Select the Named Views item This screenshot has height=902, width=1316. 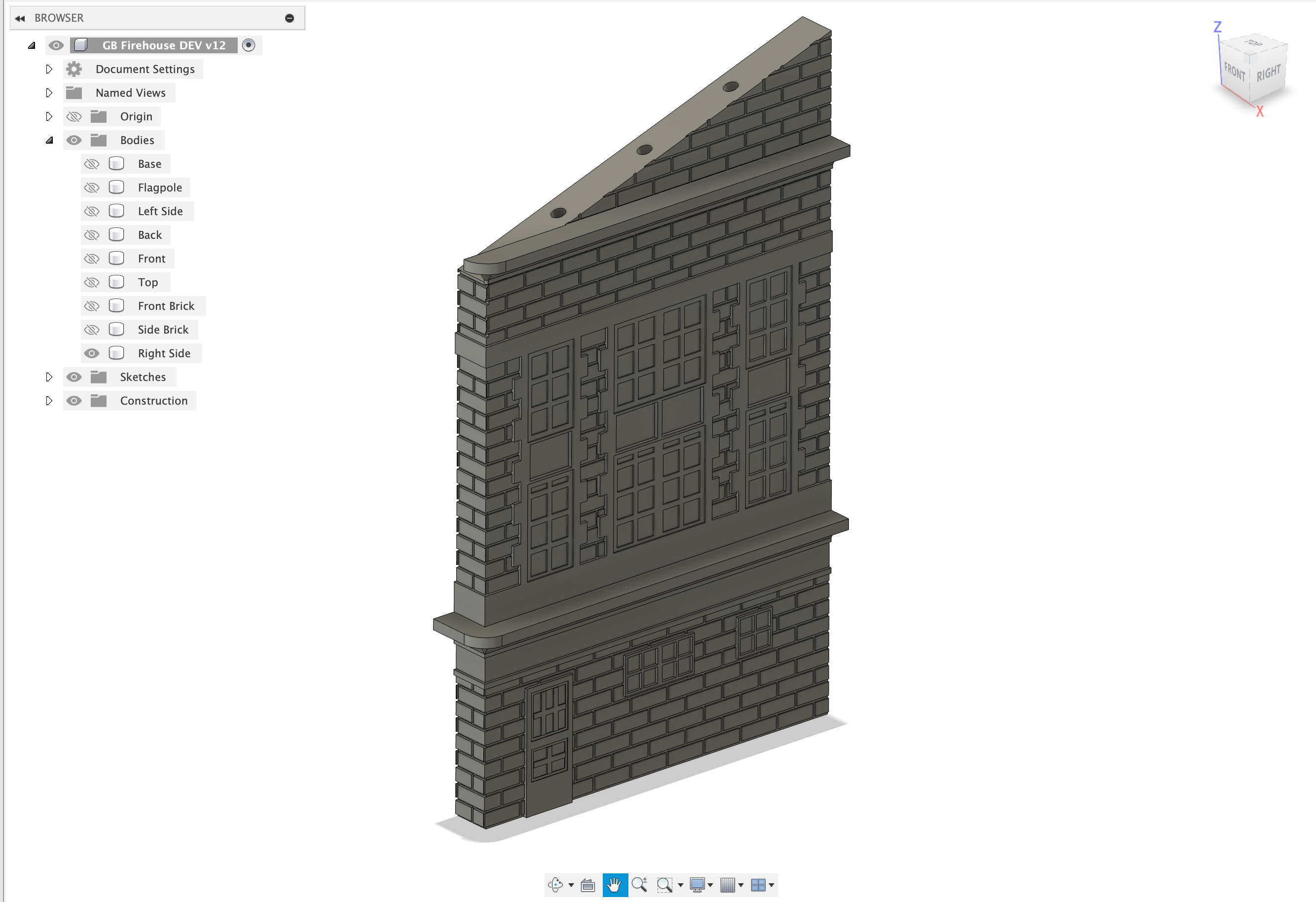pyautogui.click(x=130, y=93)
